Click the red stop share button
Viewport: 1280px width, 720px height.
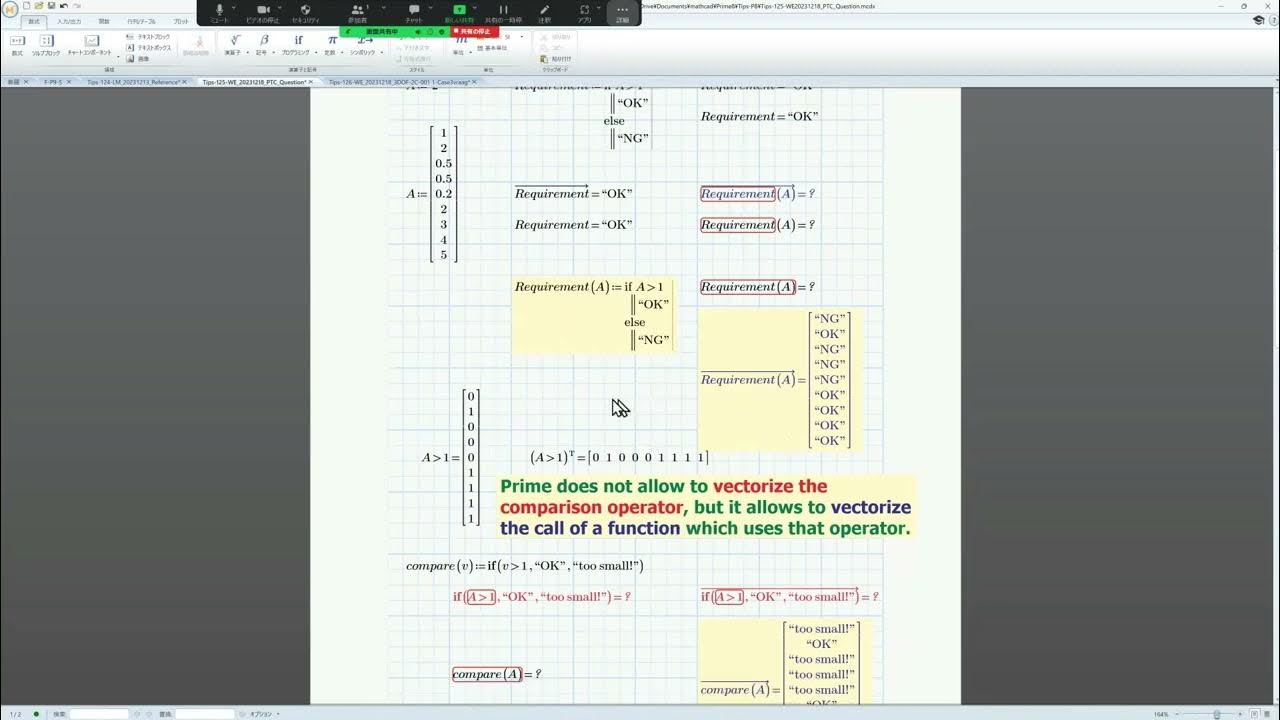click(475, 31)
